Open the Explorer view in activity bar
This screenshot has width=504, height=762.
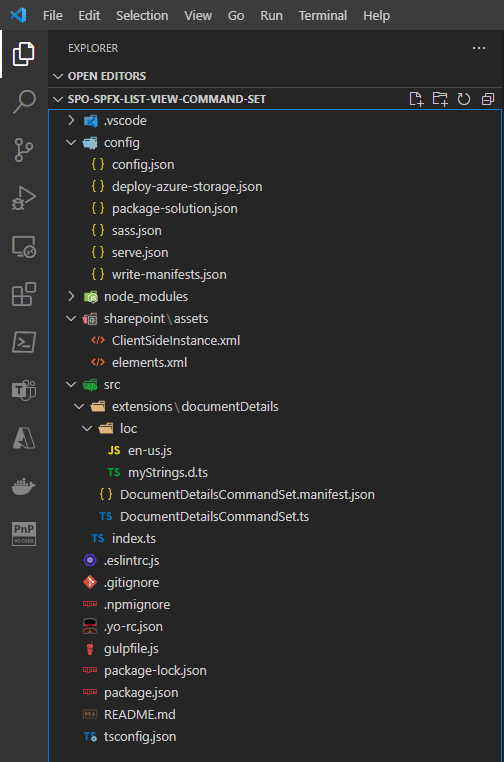pyautogui.click(x=24, y=54)
